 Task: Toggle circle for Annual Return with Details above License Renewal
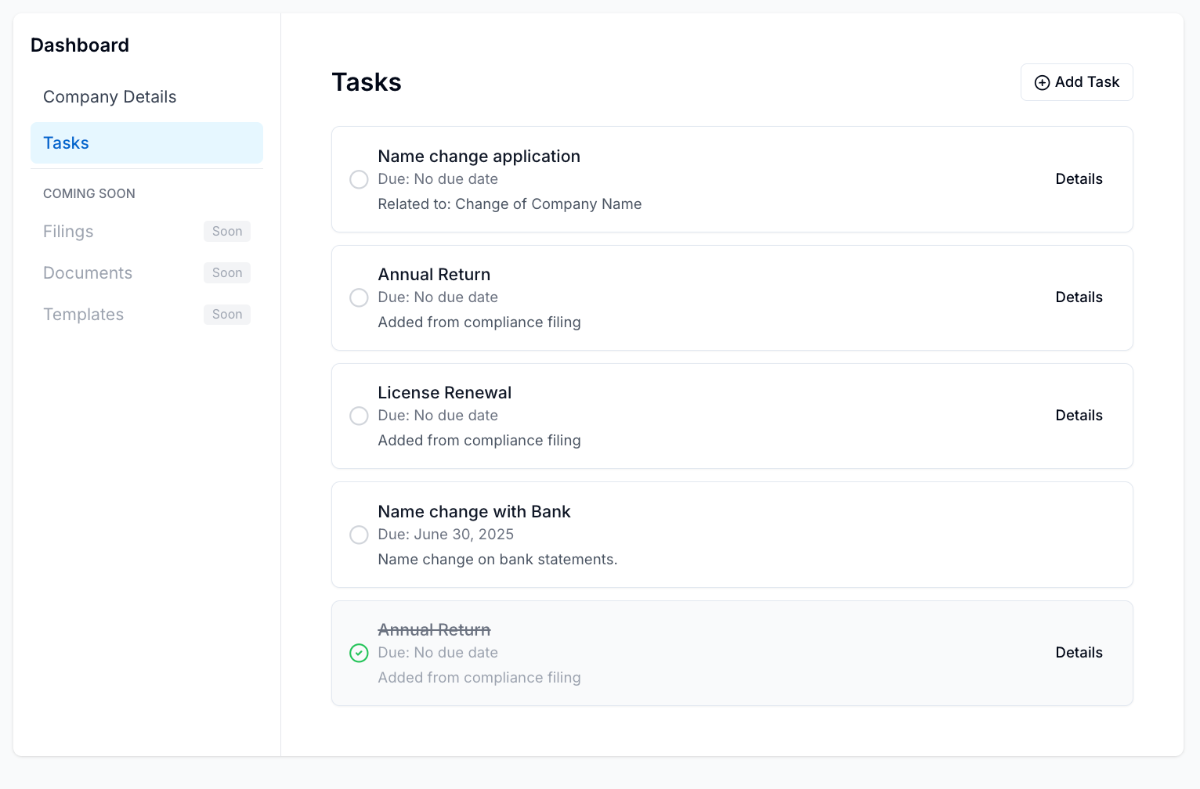coord(359,298)
